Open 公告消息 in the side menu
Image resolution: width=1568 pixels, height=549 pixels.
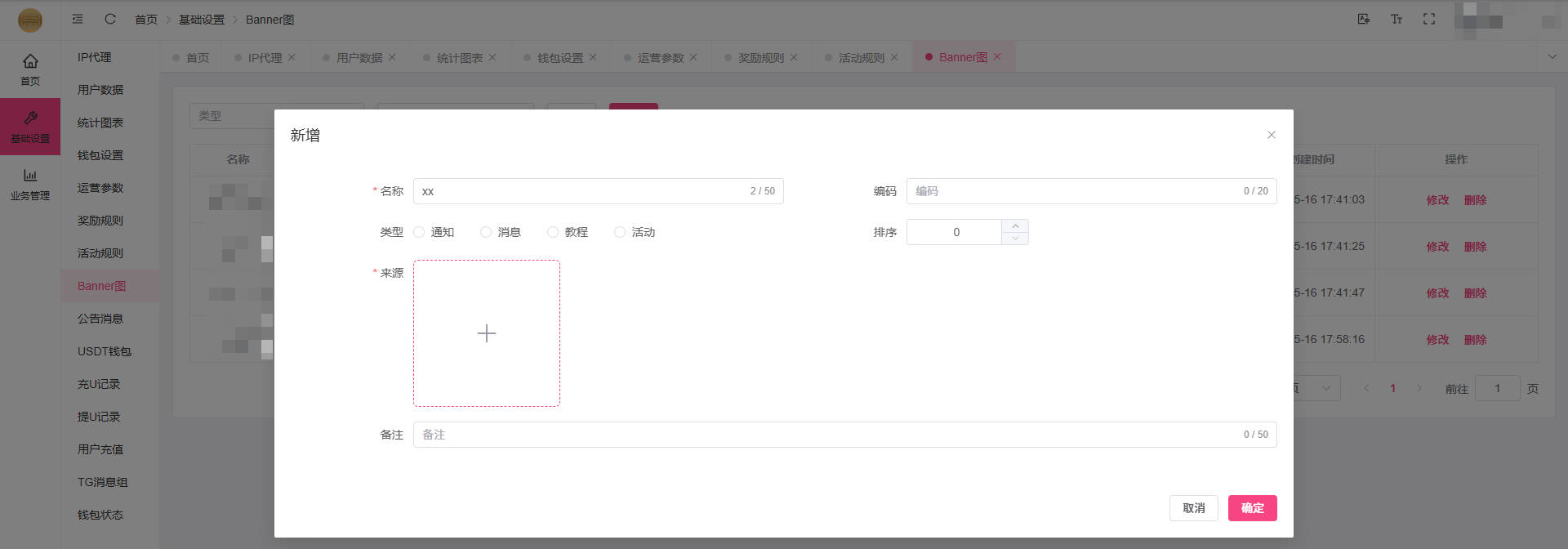coord(100,319)
